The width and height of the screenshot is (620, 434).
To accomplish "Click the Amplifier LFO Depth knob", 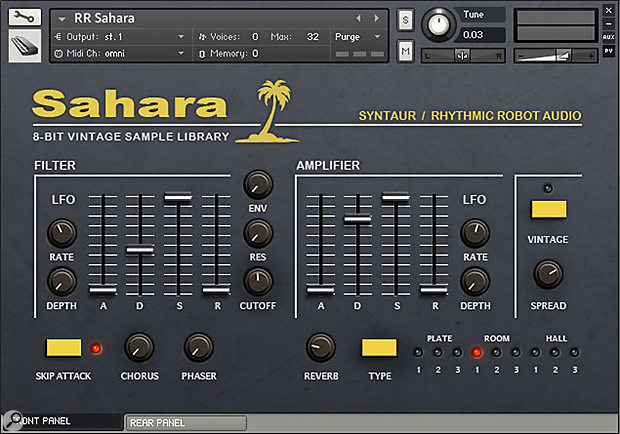I will (x=475, y=282).
